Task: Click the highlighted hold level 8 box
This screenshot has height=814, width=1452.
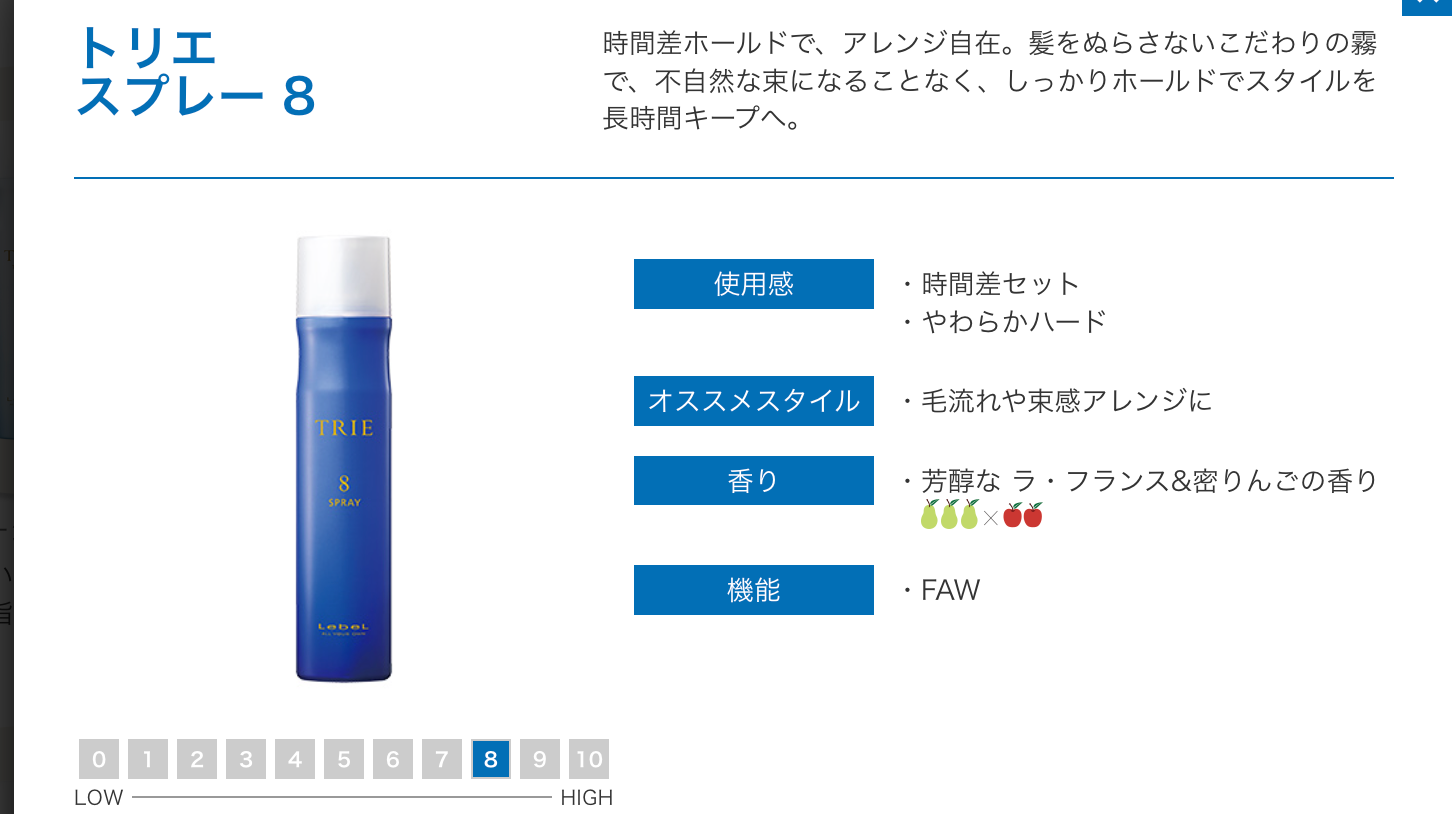Action: pyautogui.click(x=491, y=760)
